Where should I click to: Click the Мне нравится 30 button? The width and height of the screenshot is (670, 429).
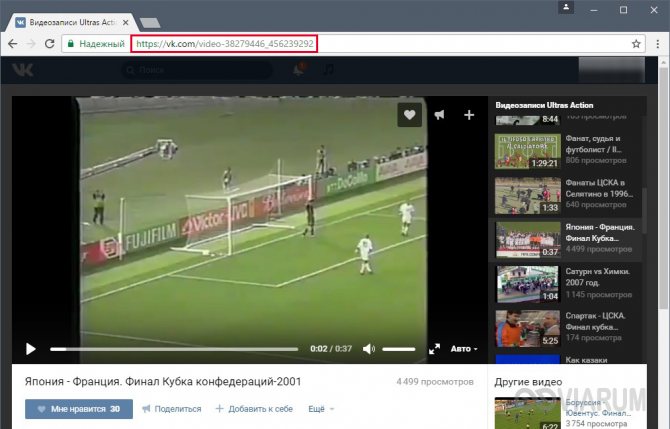click(79, 409)
